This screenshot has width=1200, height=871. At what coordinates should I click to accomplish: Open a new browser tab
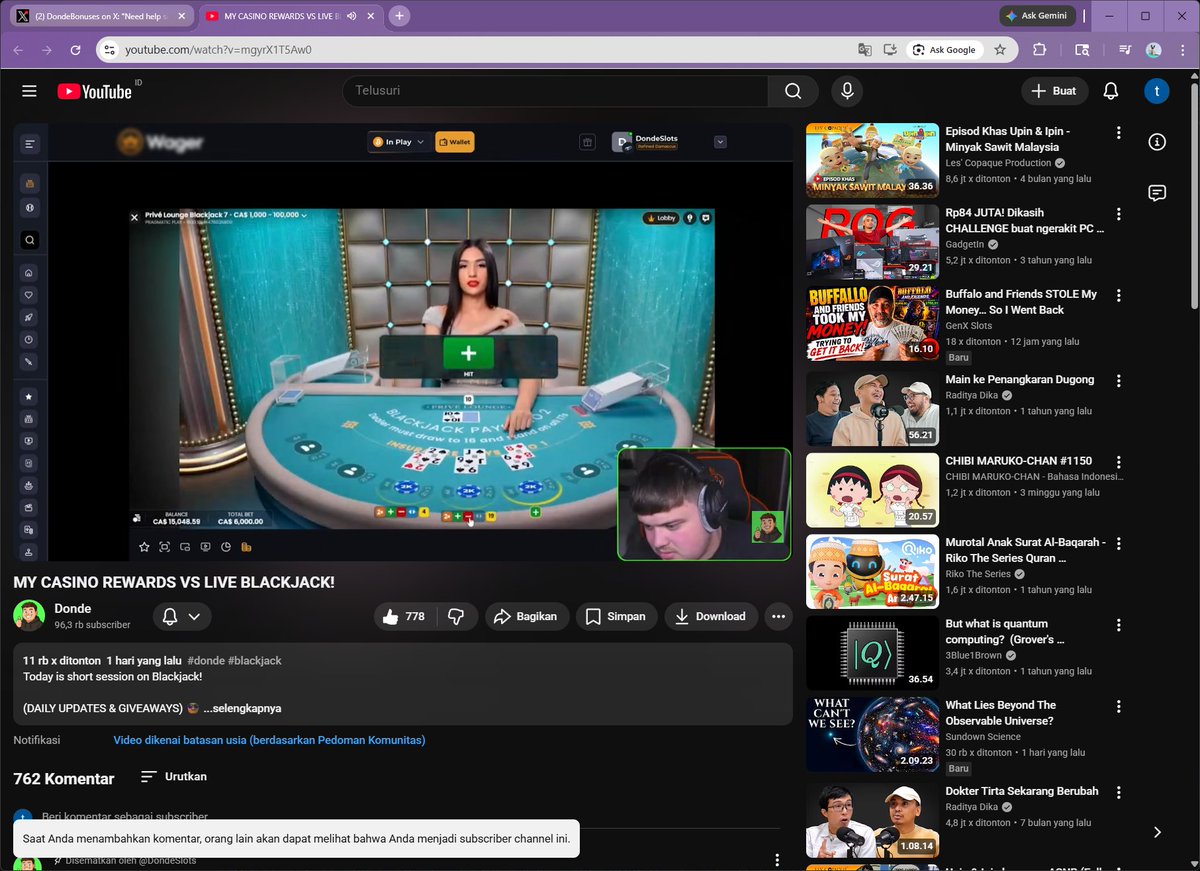click(399, 16)
